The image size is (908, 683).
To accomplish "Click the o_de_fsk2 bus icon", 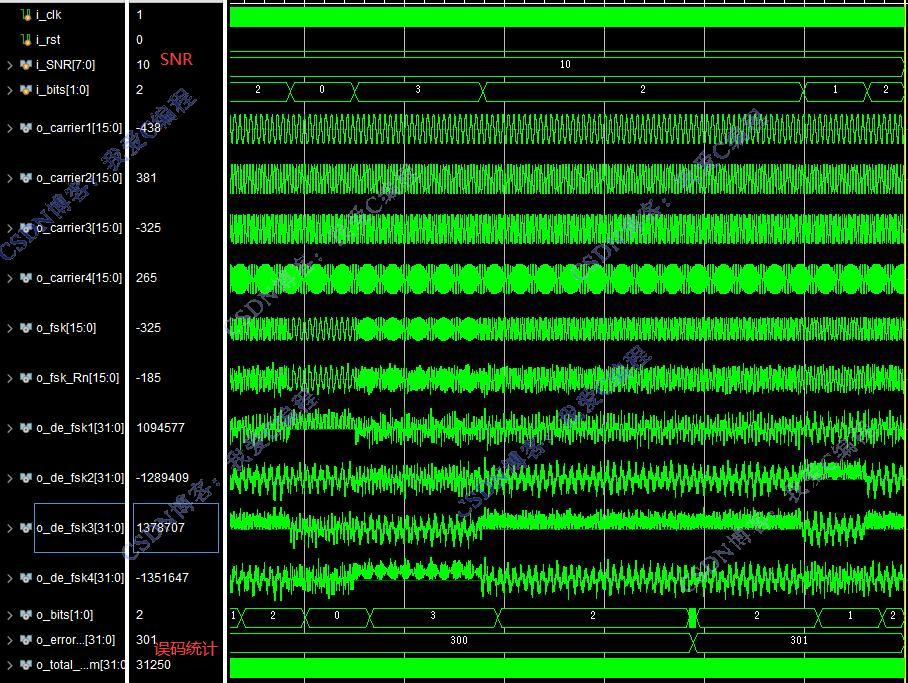I will (x=25, y=478).
